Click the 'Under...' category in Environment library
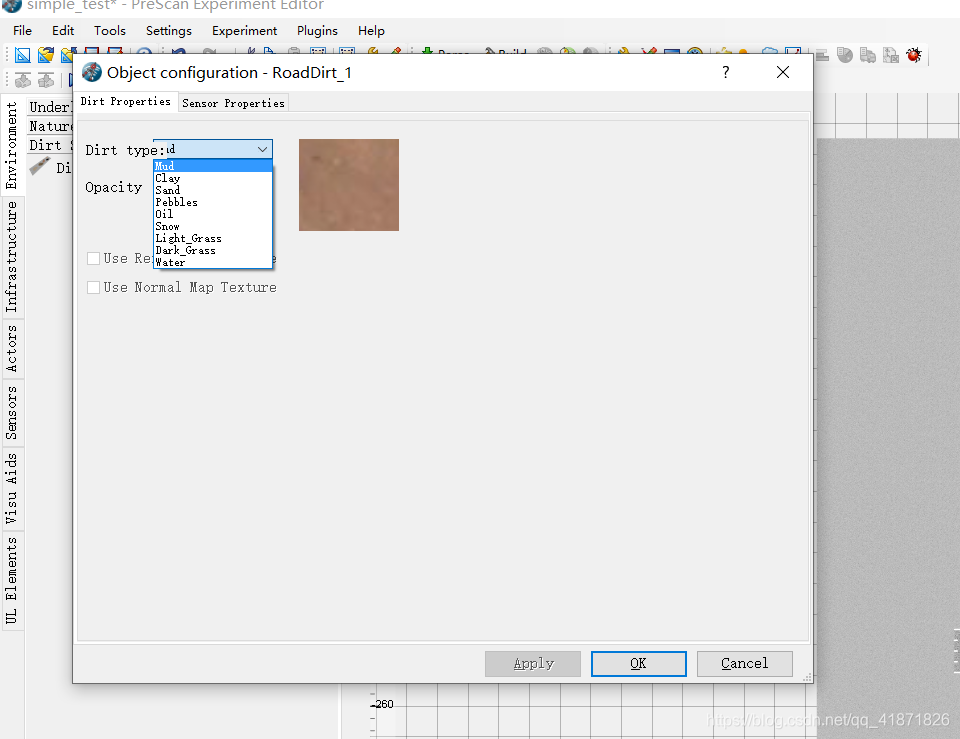 pyautogui.click(x=50, y=107)
